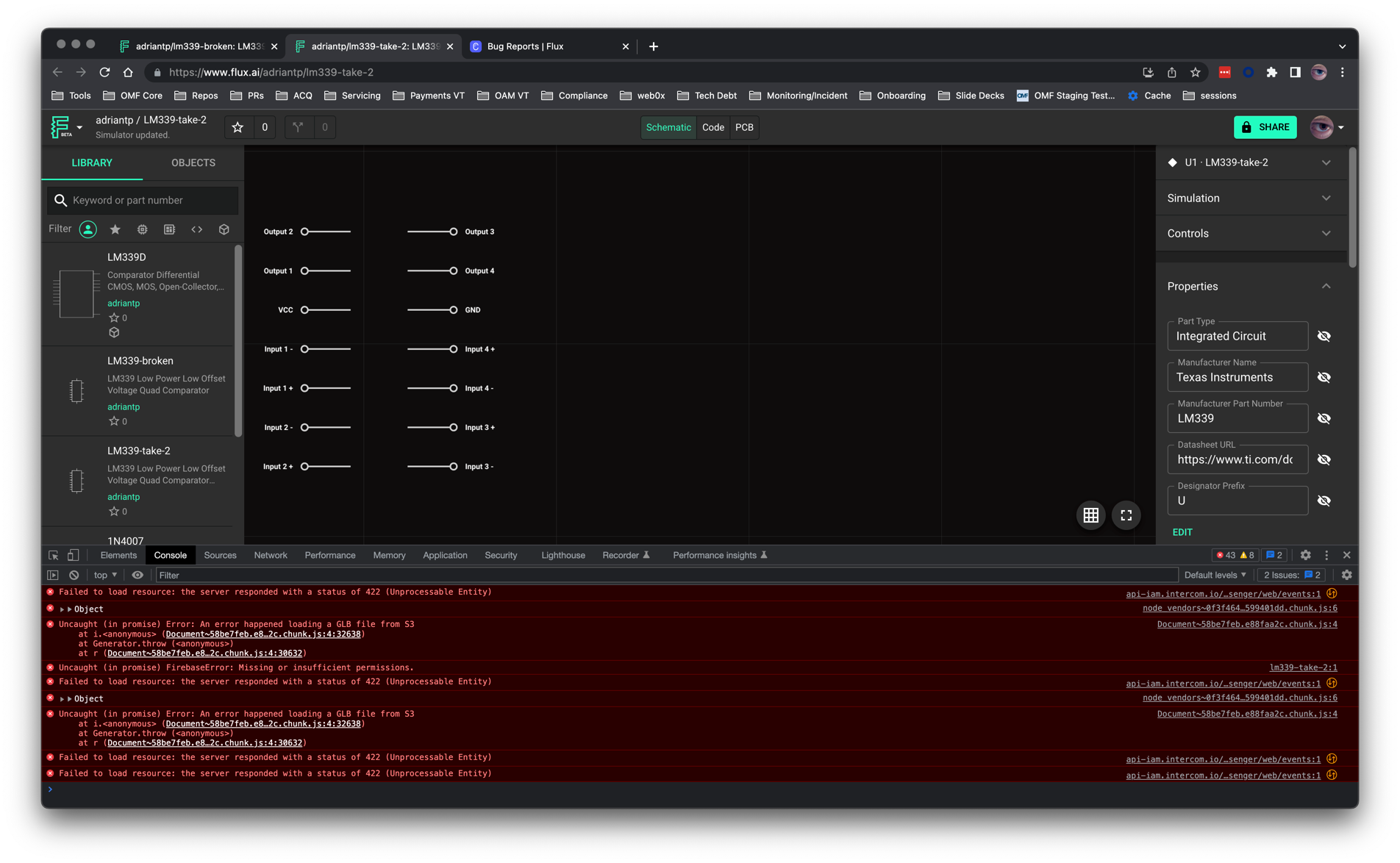
Task: Hide the Manufacturer Part Number property
Action: (1324, 418)
